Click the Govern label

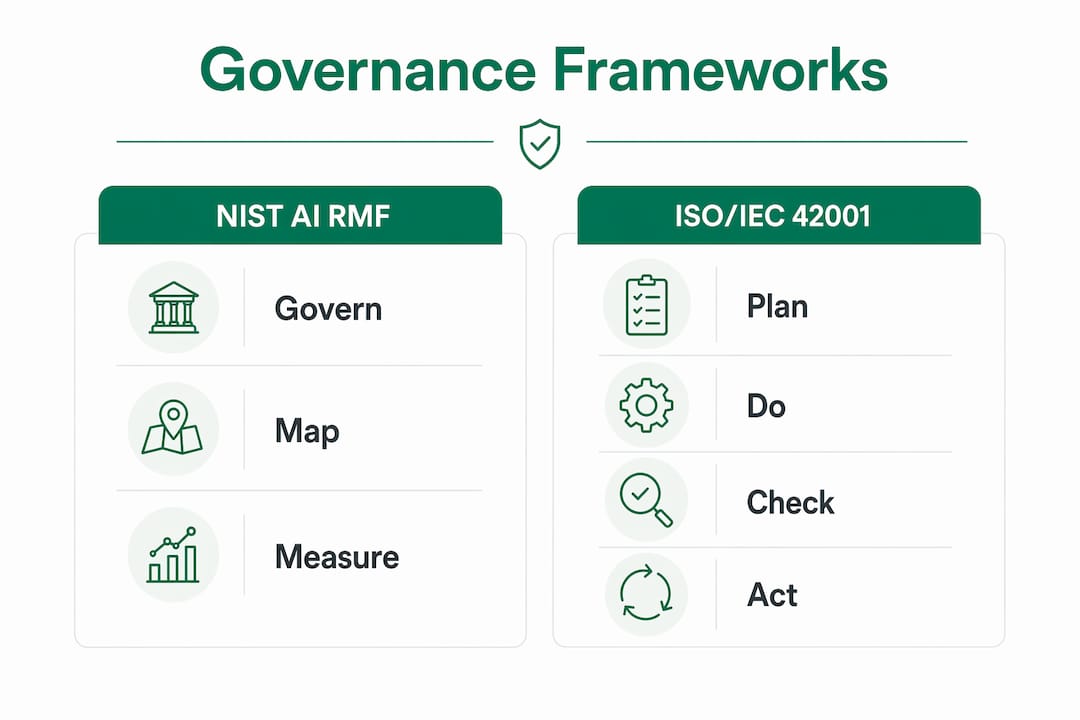[x=328, y=309]
